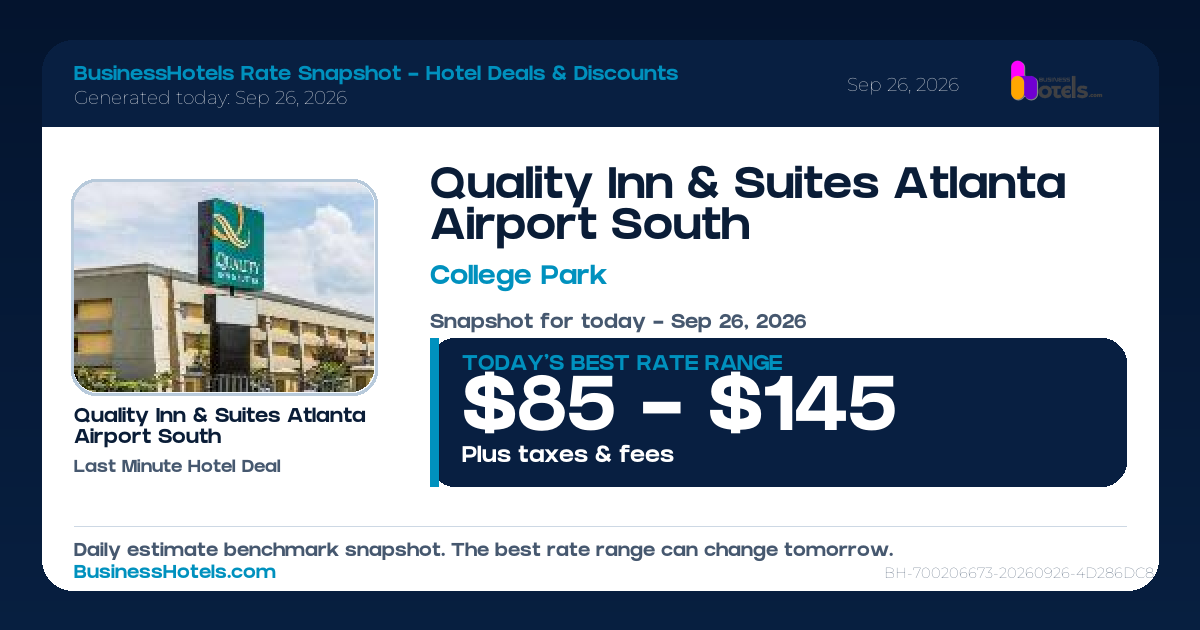This screenshot has width=1200, height=630.
Task: Click the hotel name caption under photo
Action: pyautogui.click(x=220, y=425)
